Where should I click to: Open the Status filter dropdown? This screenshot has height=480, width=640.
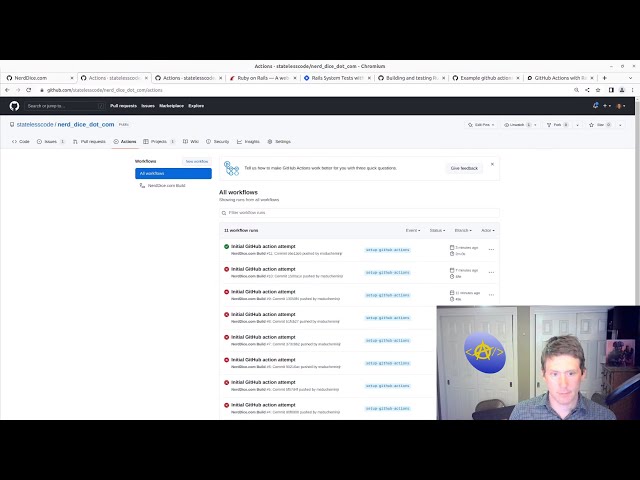437,231
